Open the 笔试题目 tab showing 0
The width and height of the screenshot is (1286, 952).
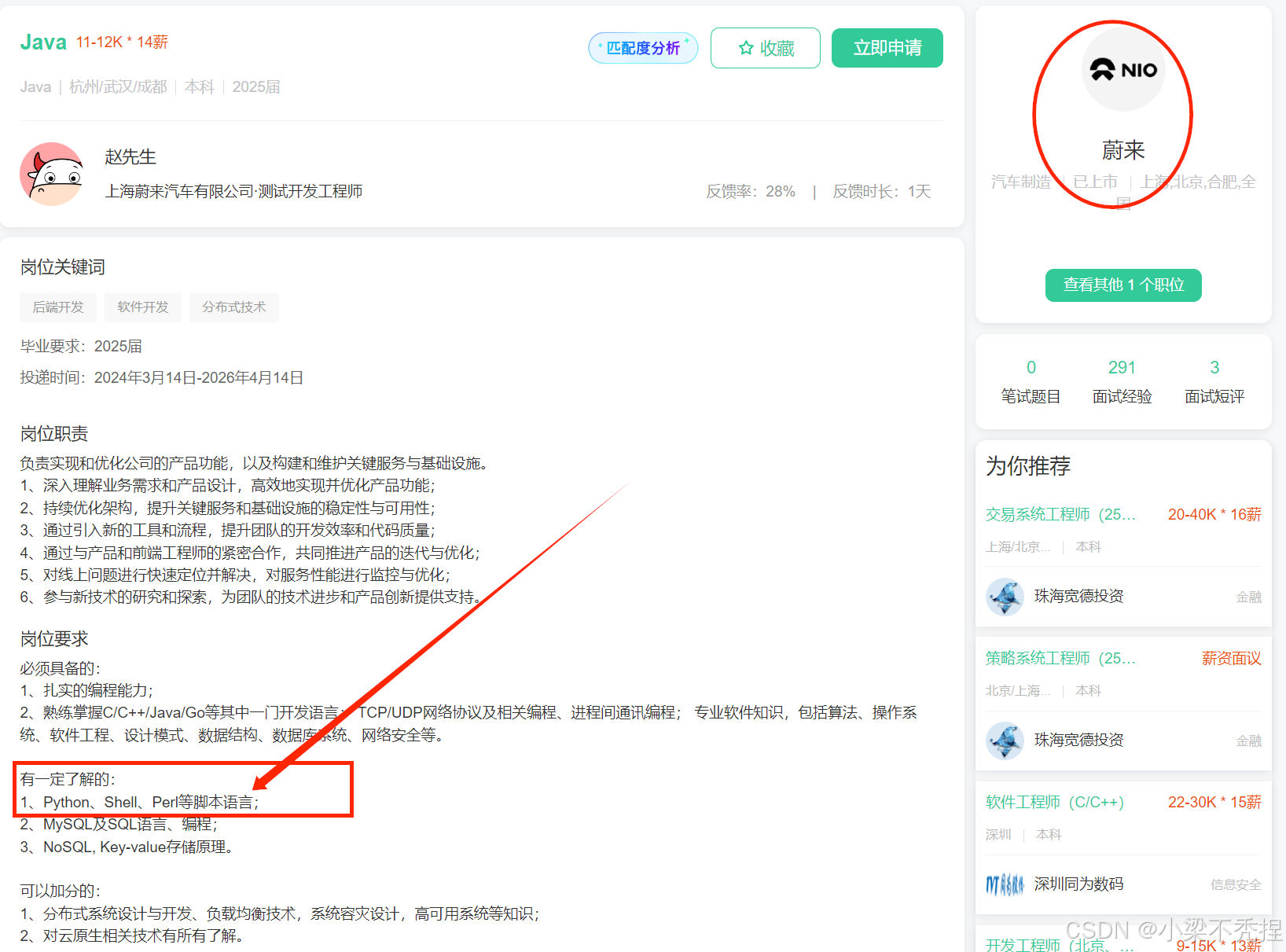pos(1031,381)
